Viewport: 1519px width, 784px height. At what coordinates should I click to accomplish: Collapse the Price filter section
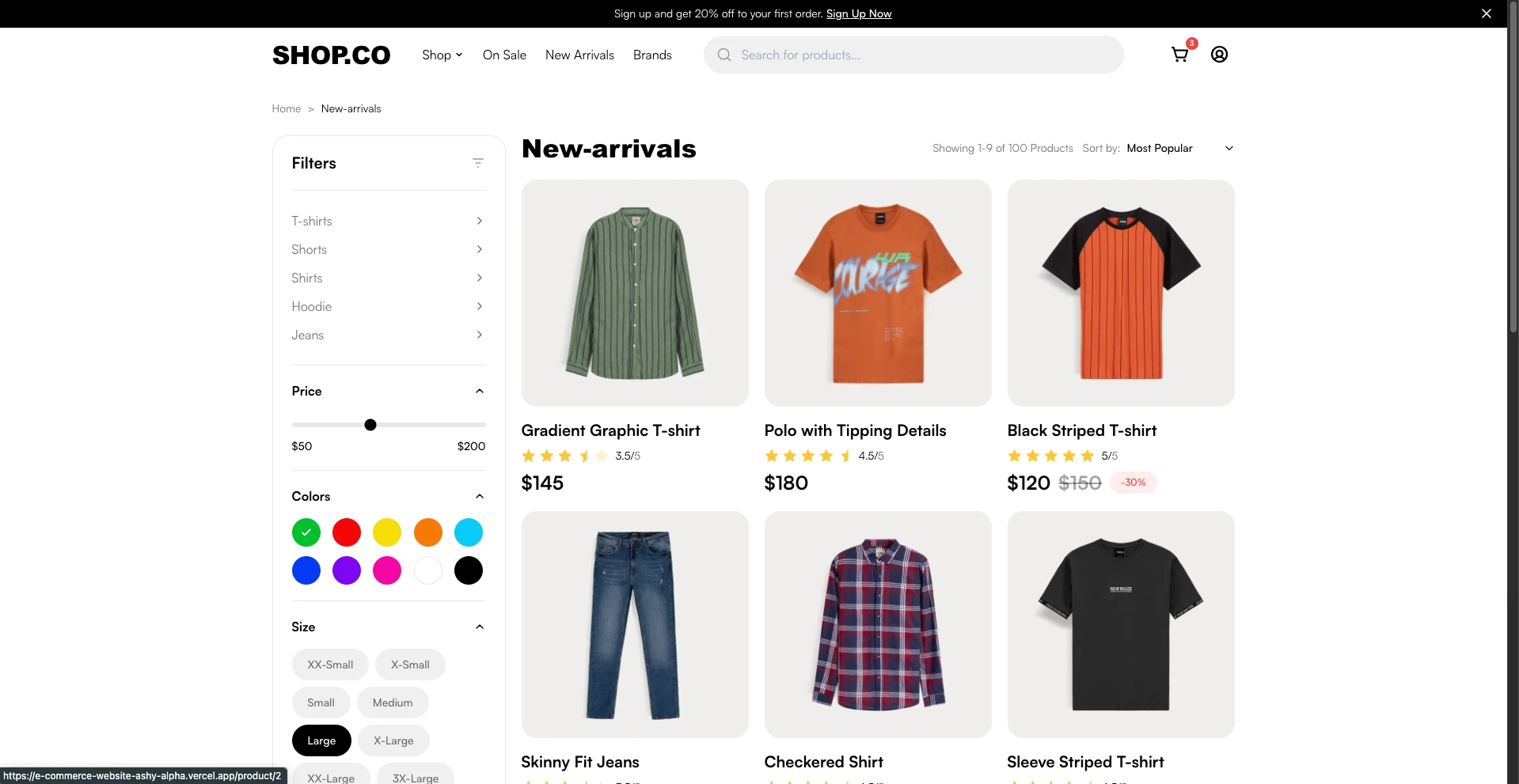479,391
